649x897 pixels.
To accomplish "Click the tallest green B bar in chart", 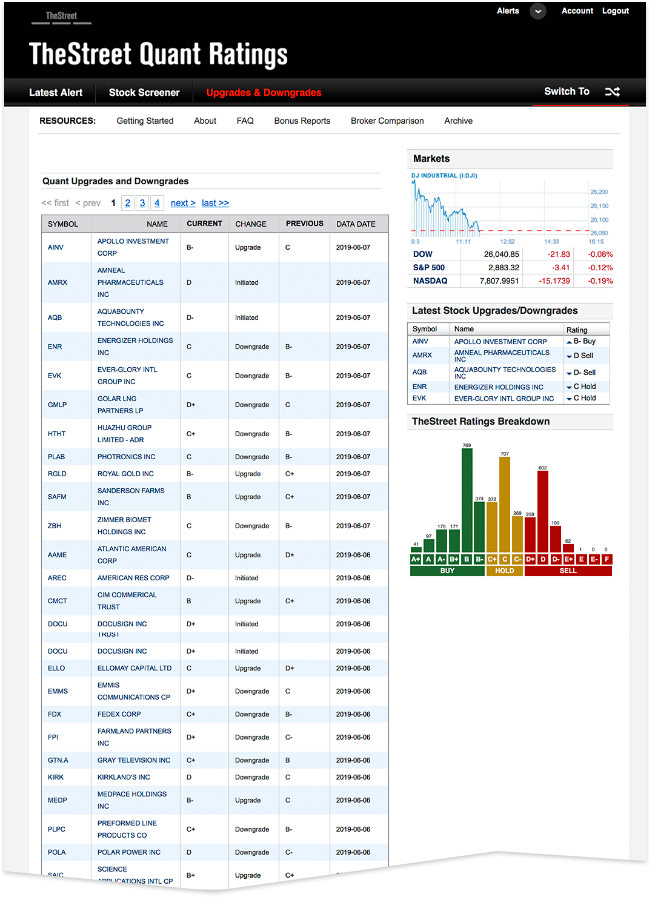I will click(467, 500).
